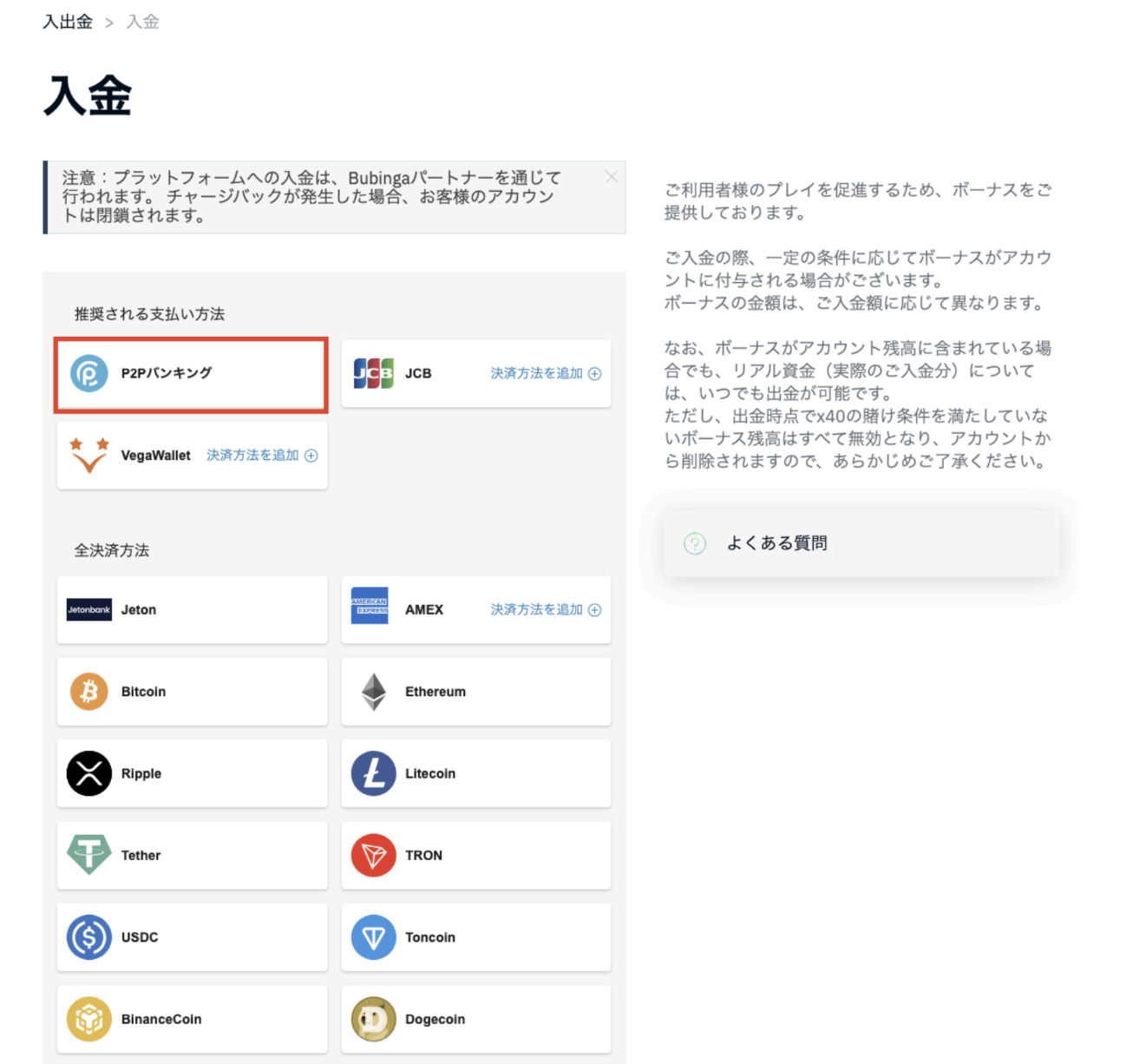Select the Bitcoin label text

pos(143,692)
